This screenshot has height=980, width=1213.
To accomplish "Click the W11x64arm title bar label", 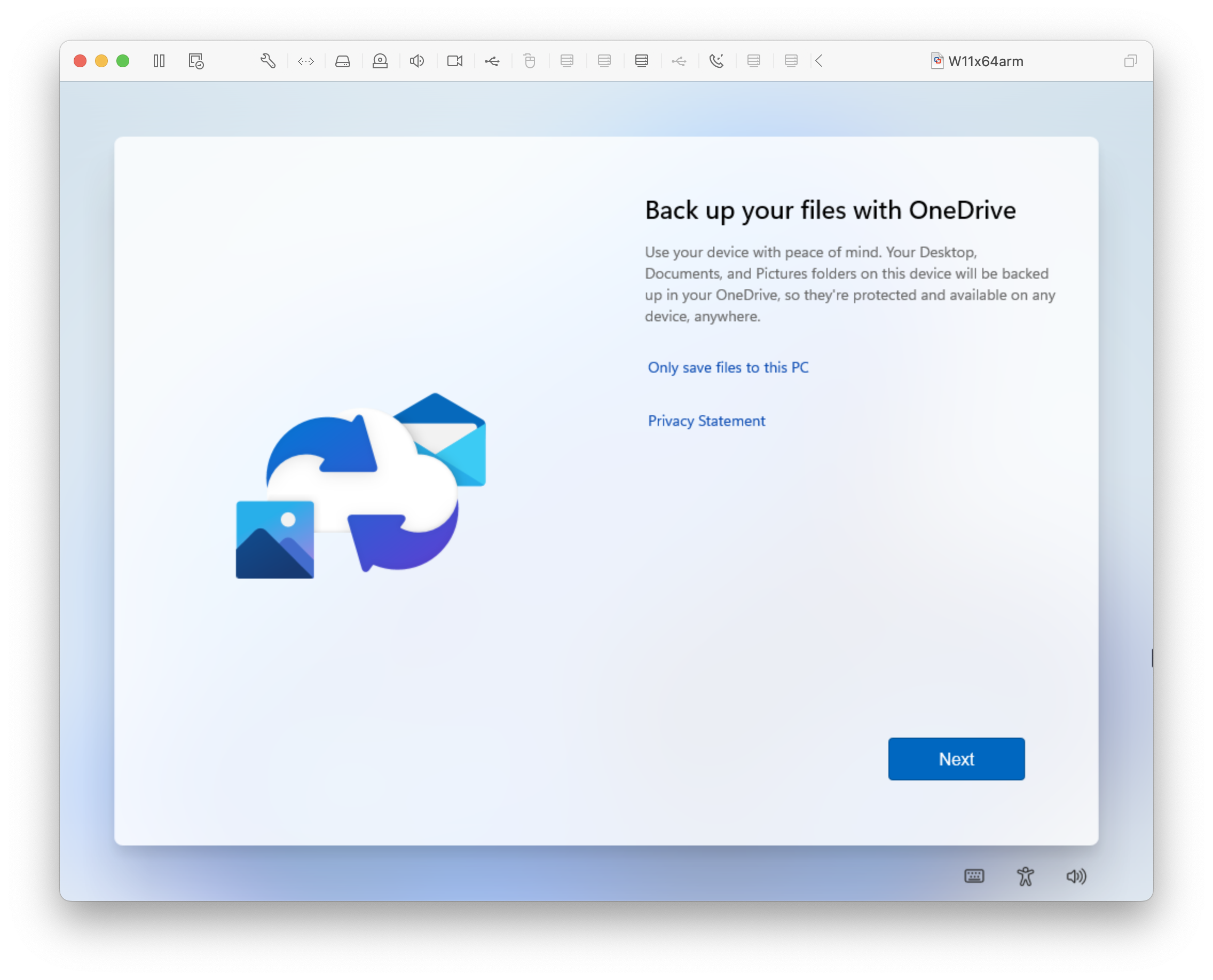I will click(986, 61).
